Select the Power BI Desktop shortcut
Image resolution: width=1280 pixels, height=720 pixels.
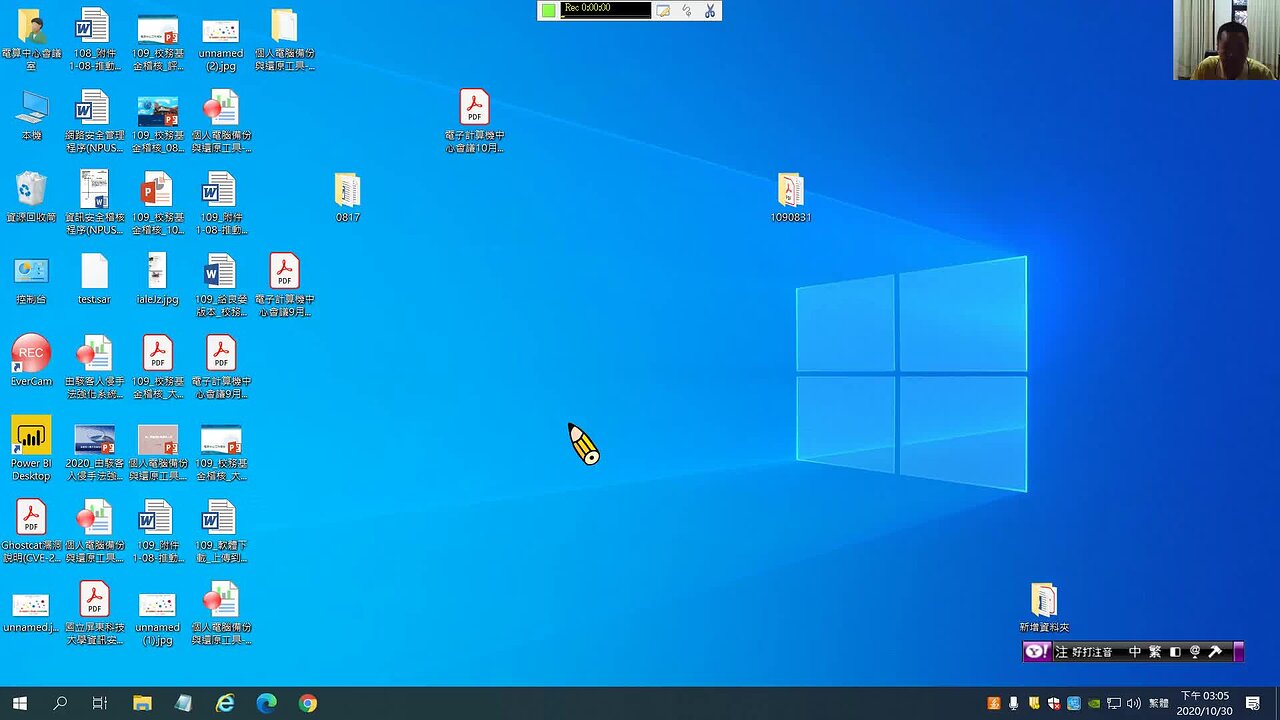31,448
